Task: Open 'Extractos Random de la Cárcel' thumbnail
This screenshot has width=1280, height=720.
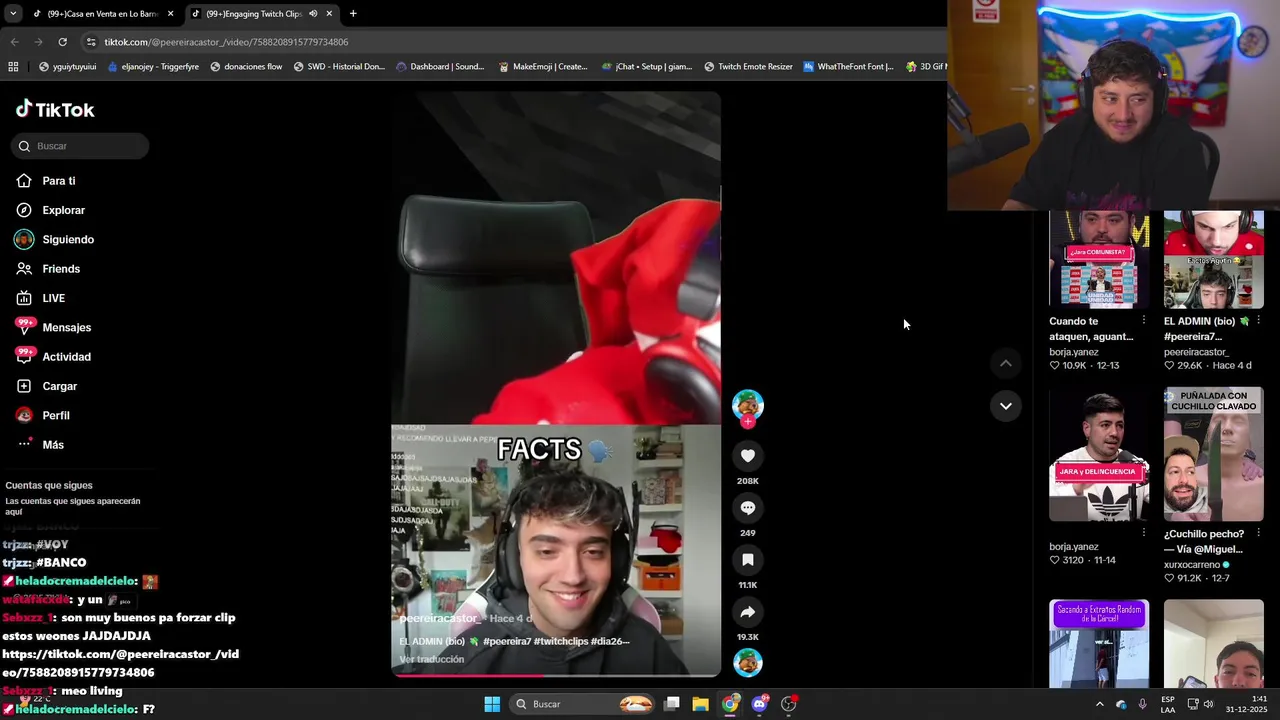Action: point(1099,644)
